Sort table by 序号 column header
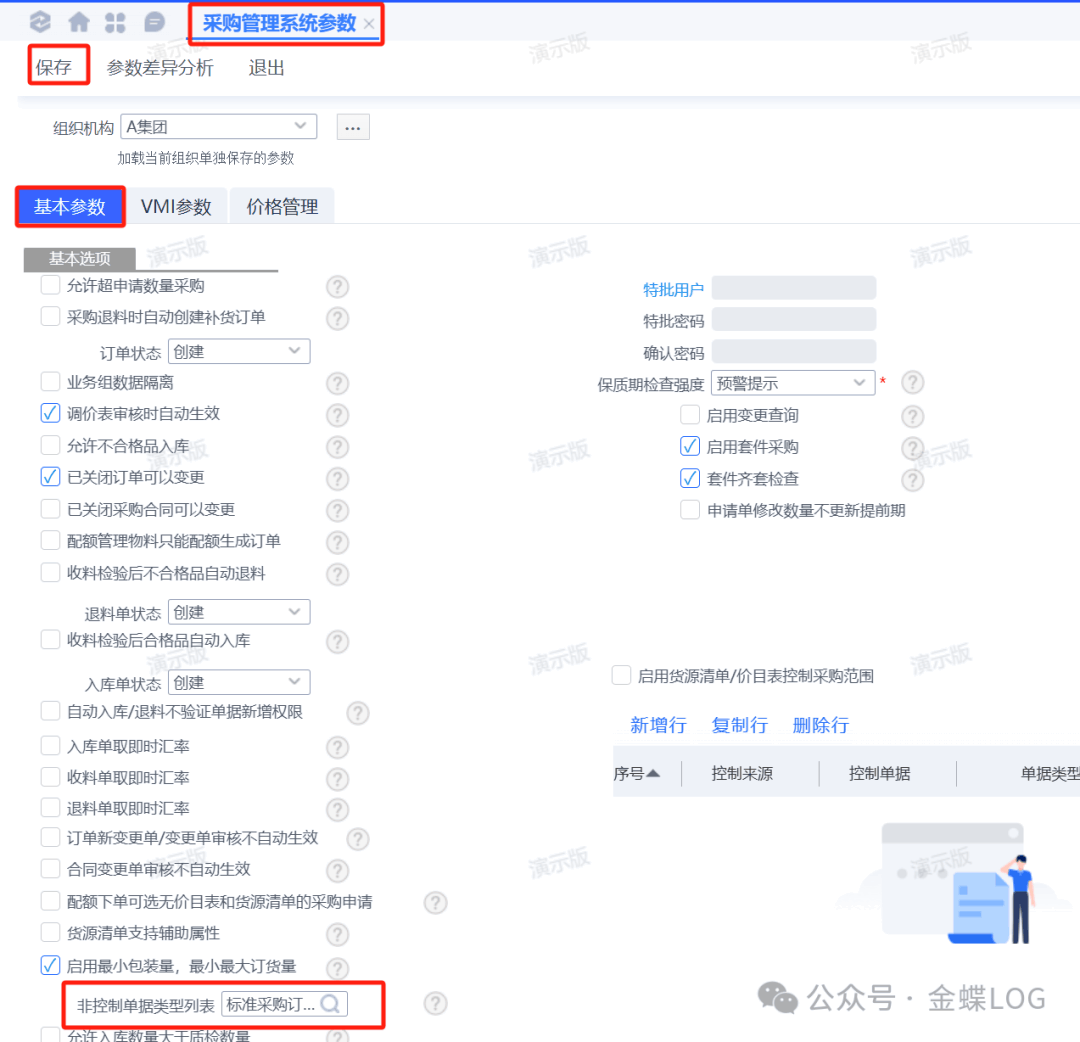Image resolution: width=1080 pixels, height=1042 pixels. click(x=637, y=773)
